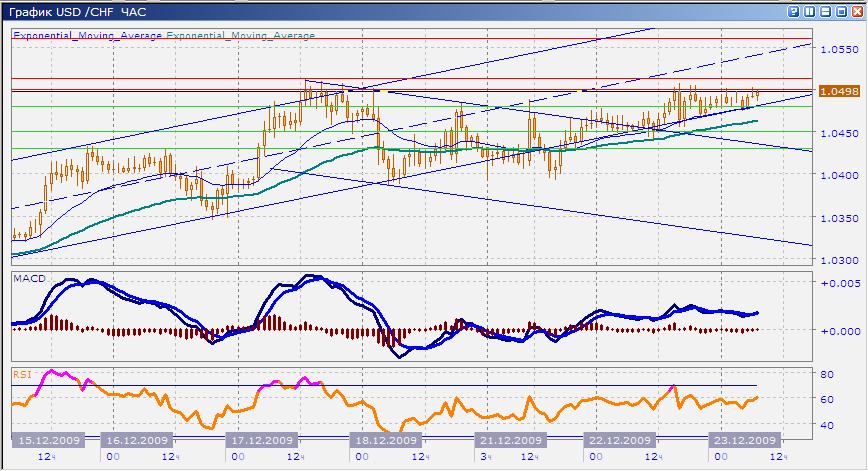Click the help question mark icon in title bar
The image size is (868, 471).
tap(794, 10)
